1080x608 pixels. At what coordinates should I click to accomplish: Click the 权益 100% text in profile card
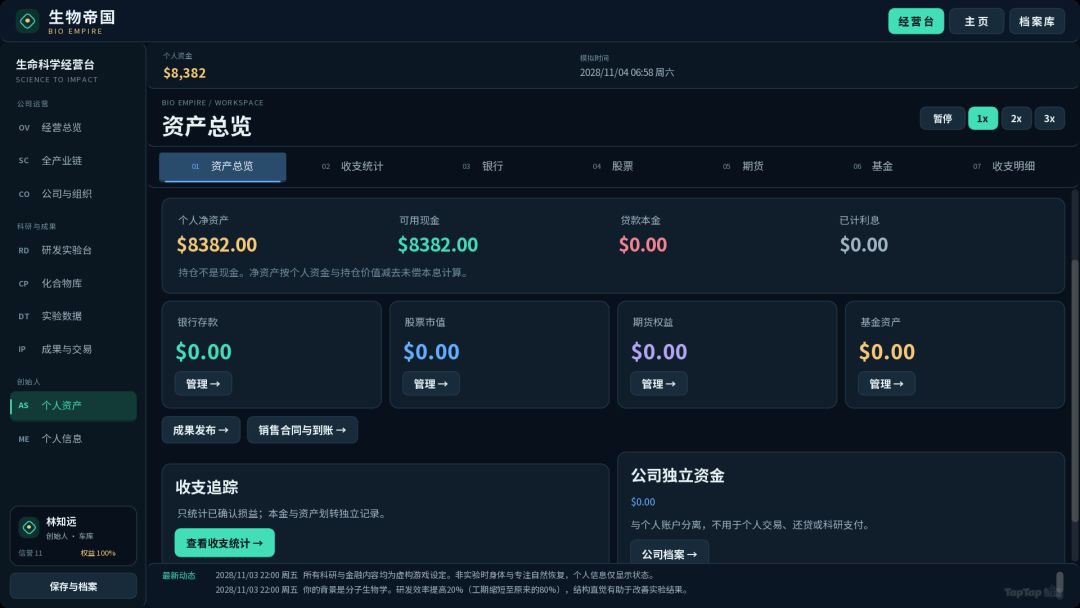pos(98,553)
